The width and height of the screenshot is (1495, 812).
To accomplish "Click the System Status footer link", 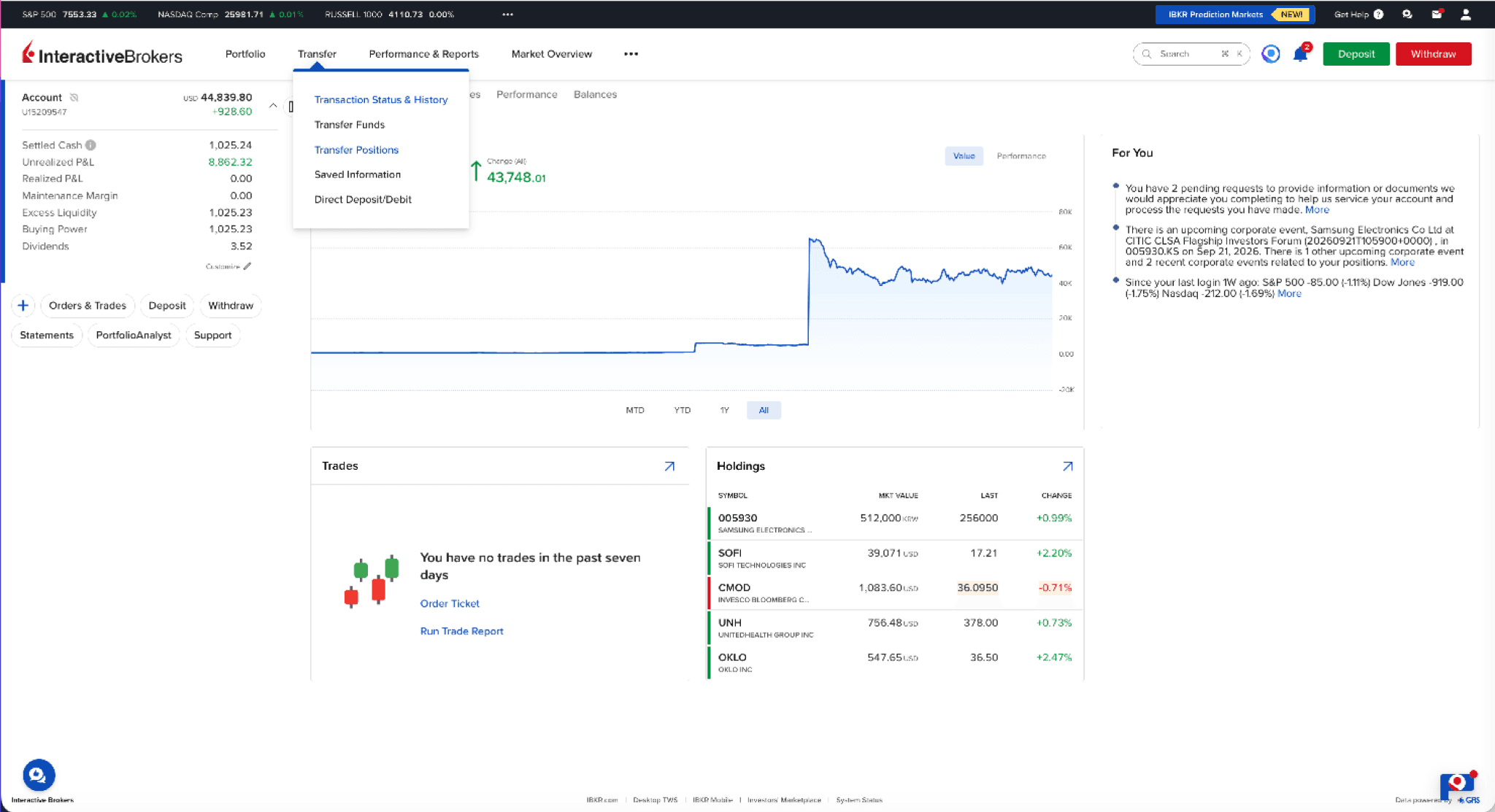I will (859, 800).
